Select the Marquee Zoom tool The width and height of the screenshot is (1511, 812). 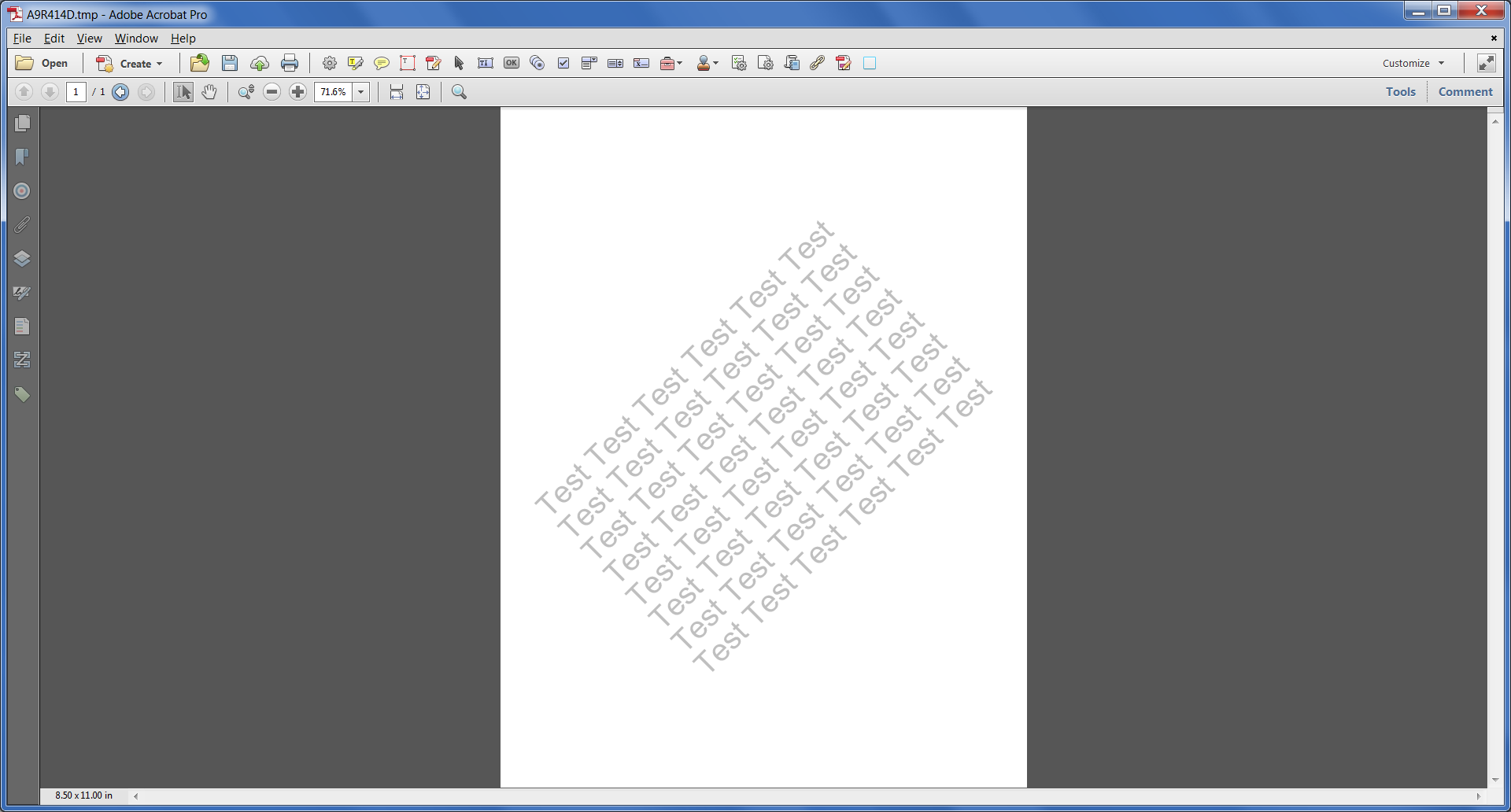coord(245,92)
